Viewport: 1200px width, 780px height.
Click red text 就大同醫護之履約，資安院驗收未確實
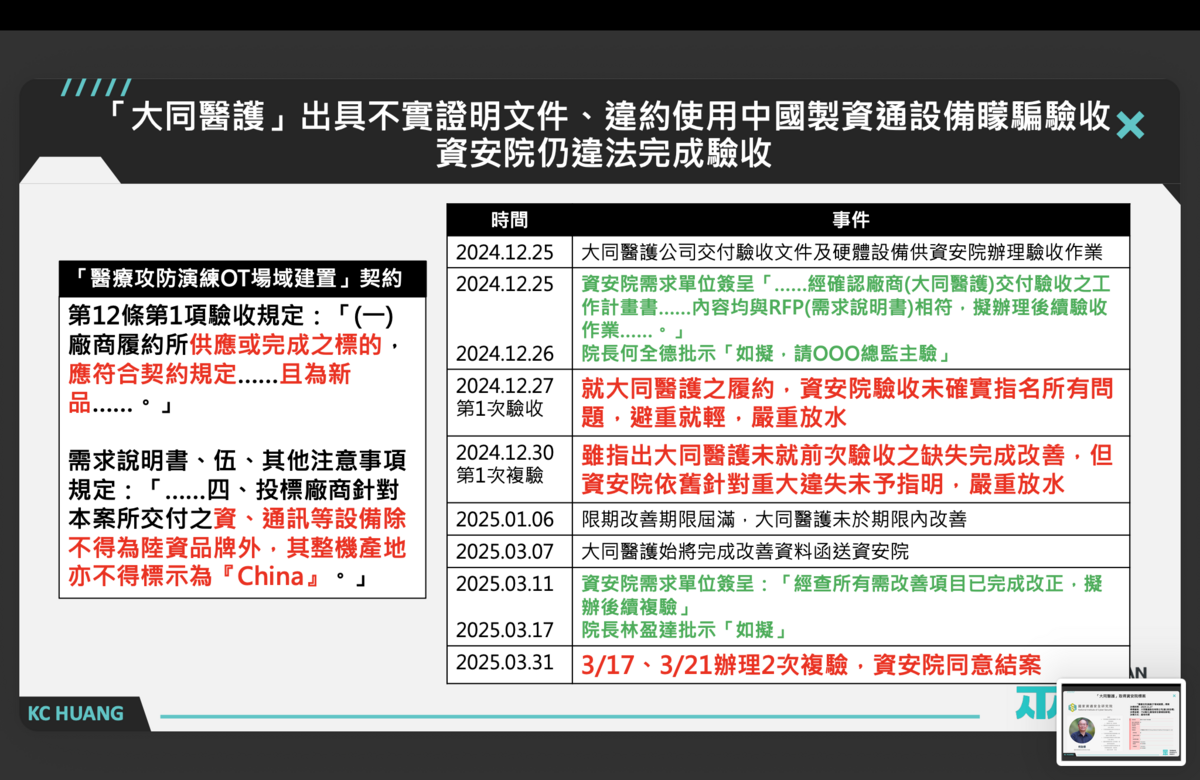tap(846, 401)
